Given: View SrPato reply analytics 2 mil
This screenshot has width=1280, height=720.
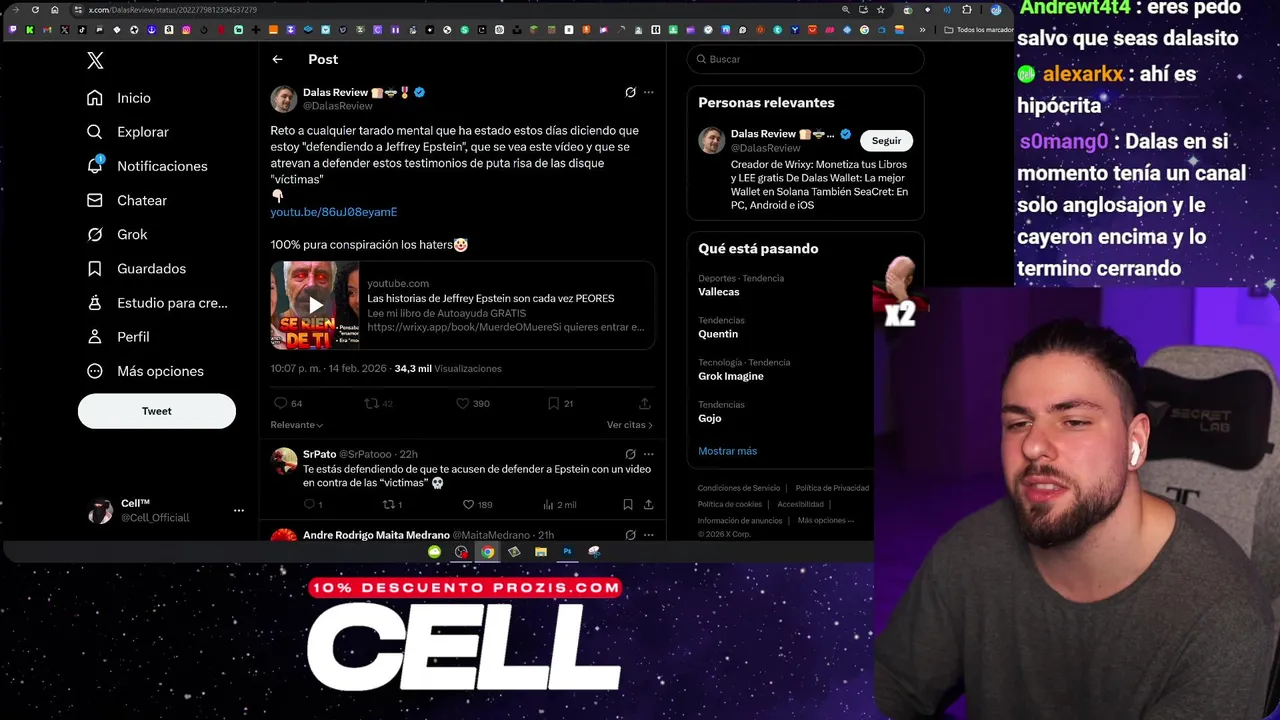Looking at the screenshot, I should coord(559,505).
